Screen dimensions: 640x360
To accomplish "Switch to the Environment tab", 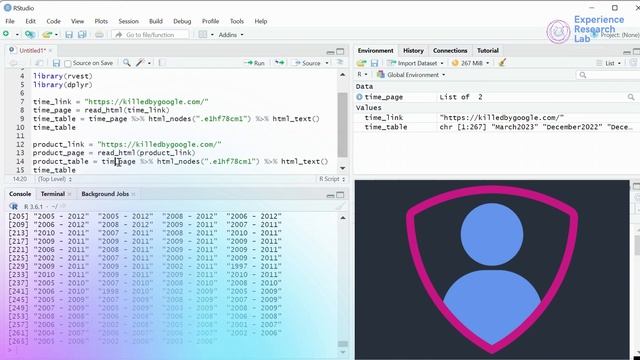I will [x=375, y=51].
